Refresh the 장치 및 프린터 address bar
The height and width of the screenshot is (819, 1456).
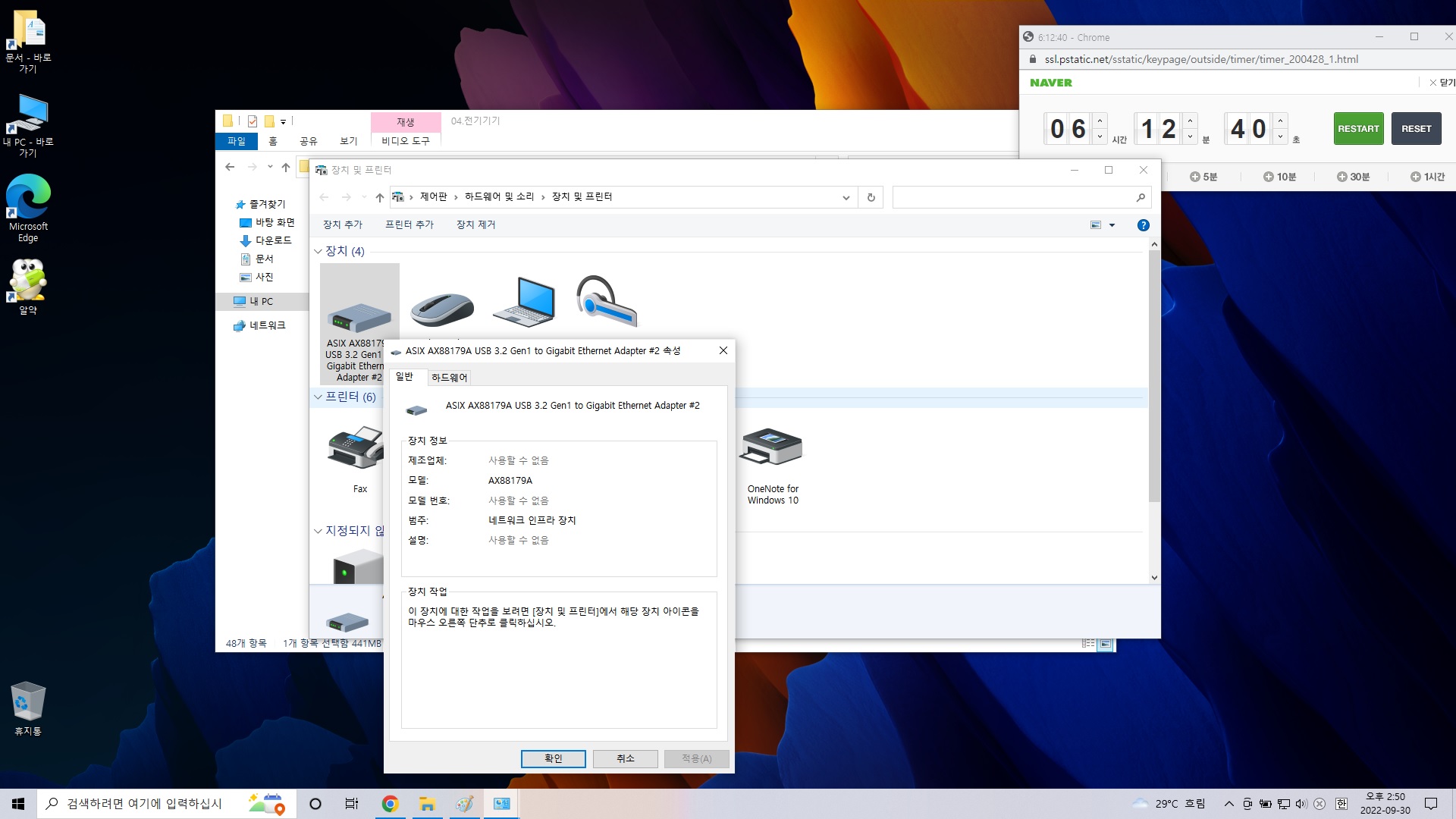[871, 197]
